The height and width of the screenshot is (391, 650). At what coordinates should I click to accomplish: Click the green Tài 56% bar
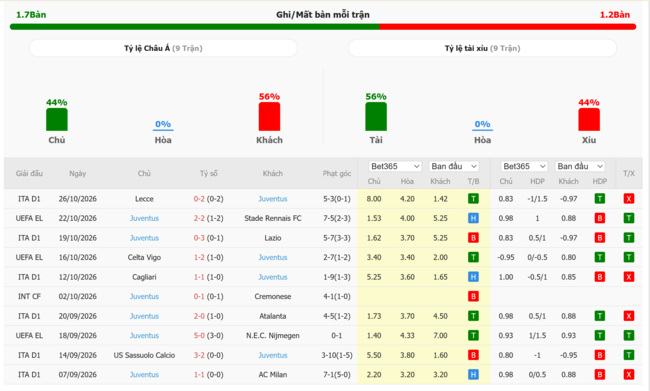tap(376, 117)
